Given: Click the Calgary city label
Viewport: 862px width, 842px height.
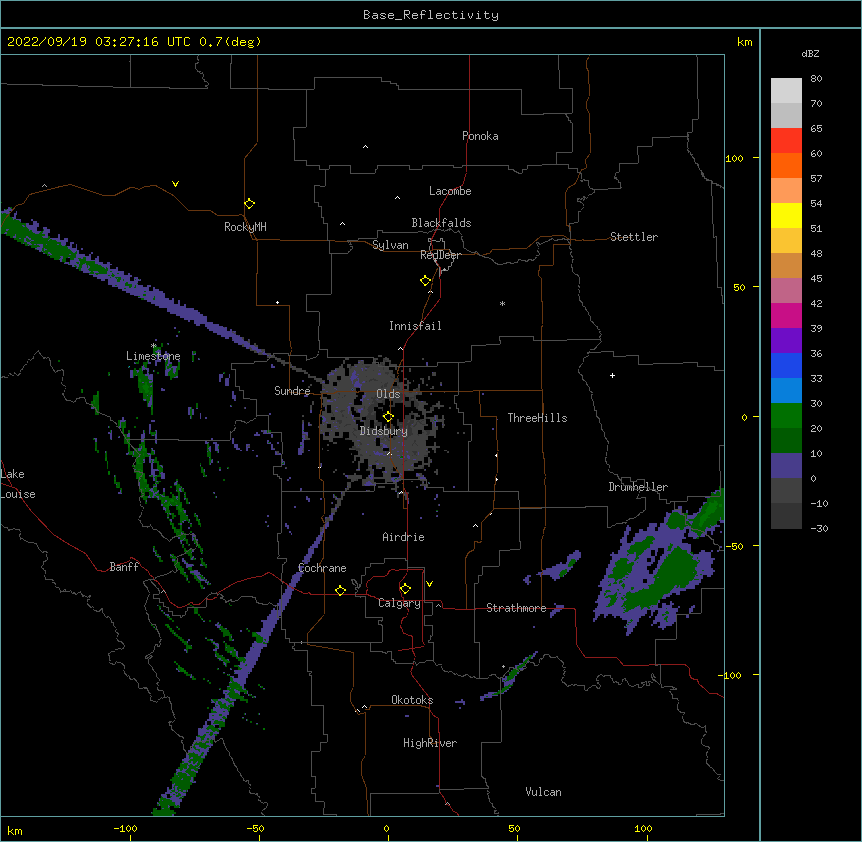Looking at the screenshot, I should tap(399, 603).
